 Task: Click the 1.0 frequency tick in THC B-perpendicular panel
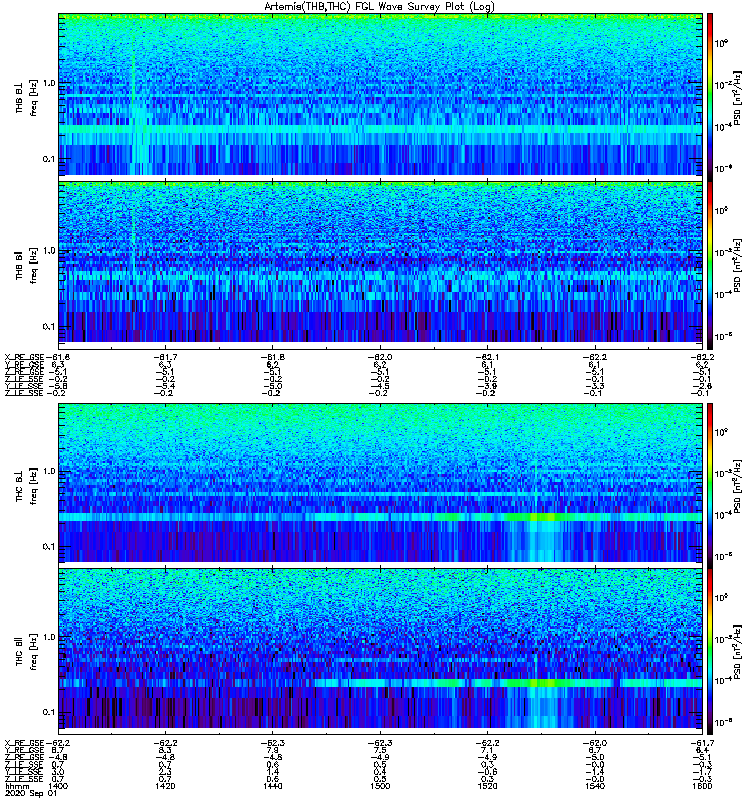pyautogui.click(x=50, y=471)
